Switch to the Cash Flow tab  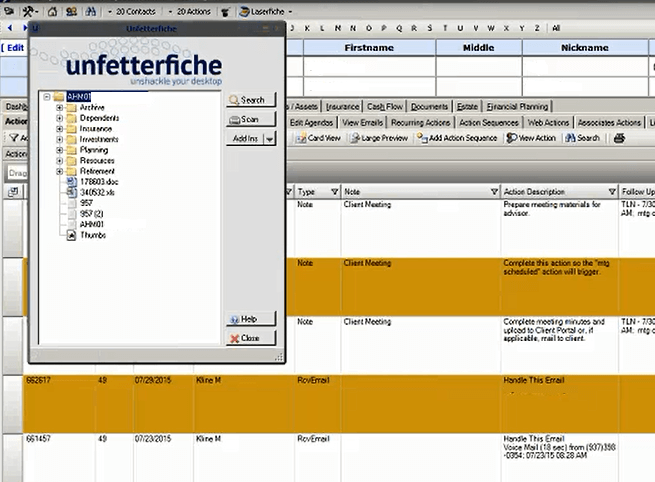click(384, 107)
